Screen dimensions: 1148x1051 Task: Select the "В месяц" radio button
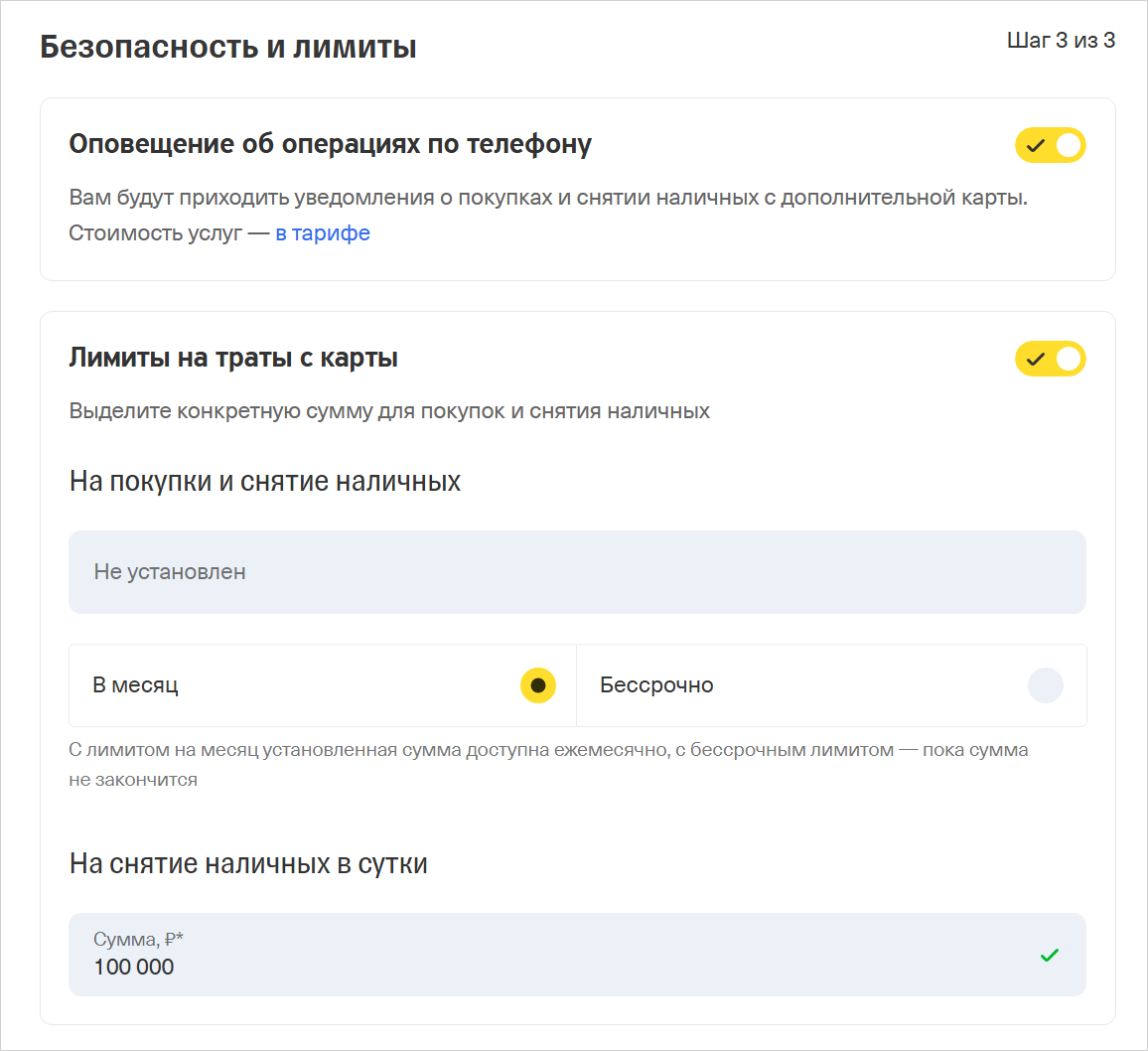point(537,685)
